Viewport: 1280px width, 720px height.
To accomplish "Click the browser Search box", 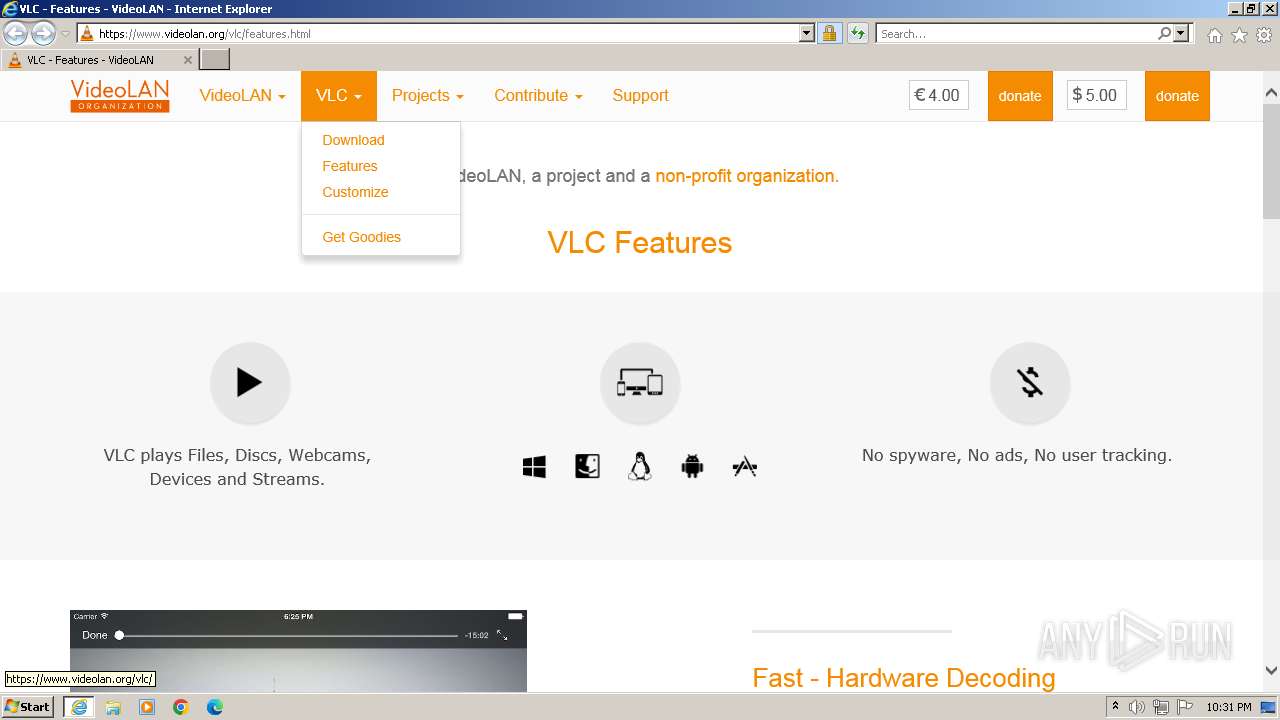I will 1015,33.
